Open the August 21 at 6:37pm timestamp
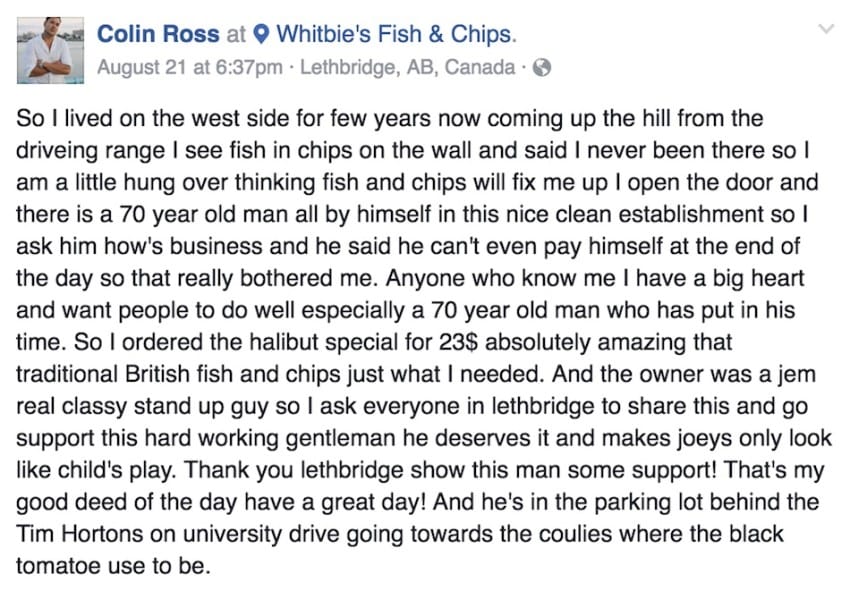This screenshot has width=850, height=599. point(190,67)
